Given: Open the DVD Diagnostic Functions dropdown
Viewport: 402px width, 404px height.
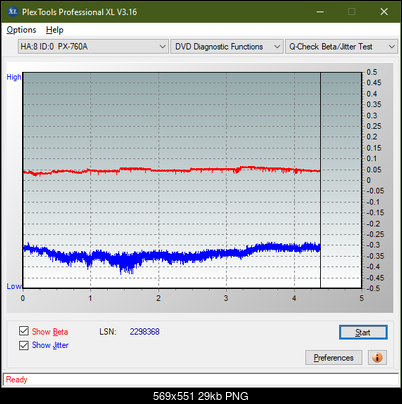Looking at the screenshot, I should (x=227, y=46).
